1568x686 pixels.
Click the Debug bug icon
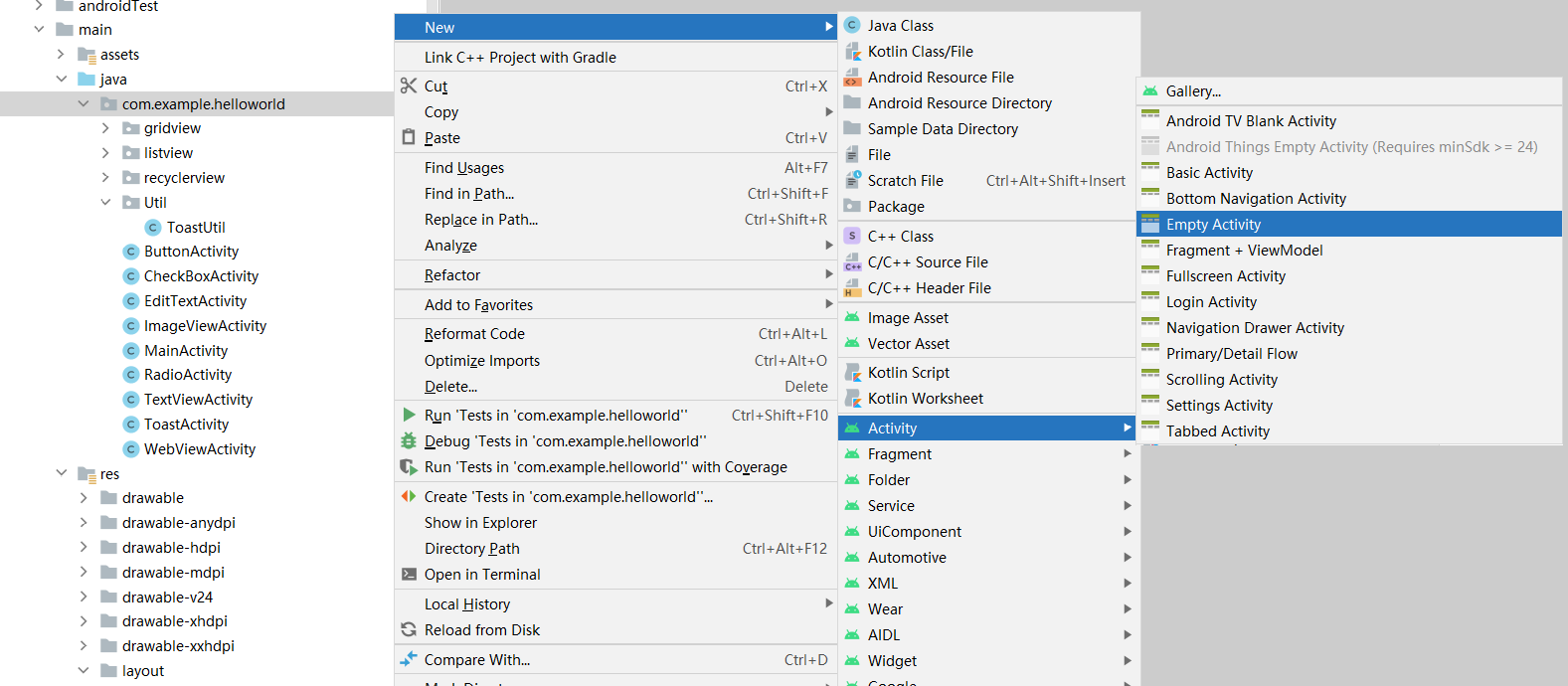(409, 441)
